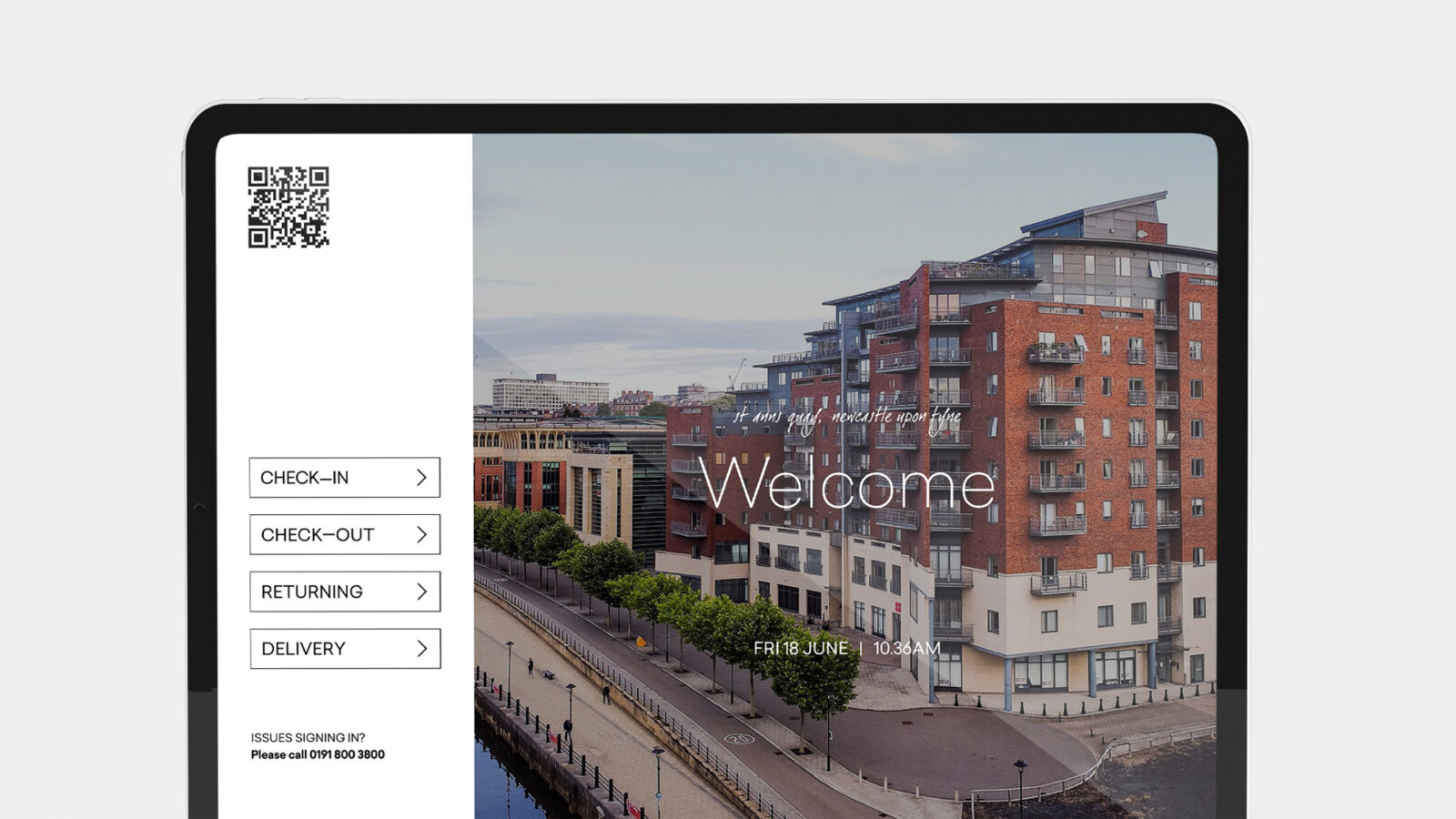Select the CHECK–OUT option
The width and height of the screenshot is (1456, 819).
345,535
